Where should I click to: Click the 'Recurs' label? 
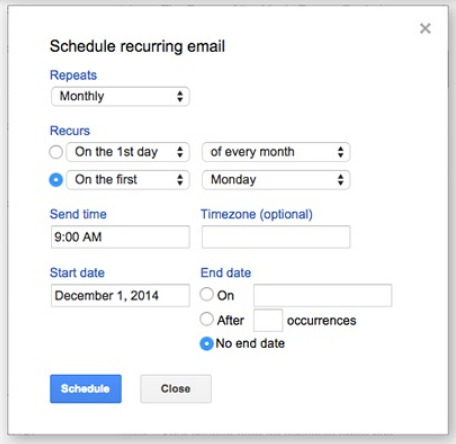[x=70, y=131]
